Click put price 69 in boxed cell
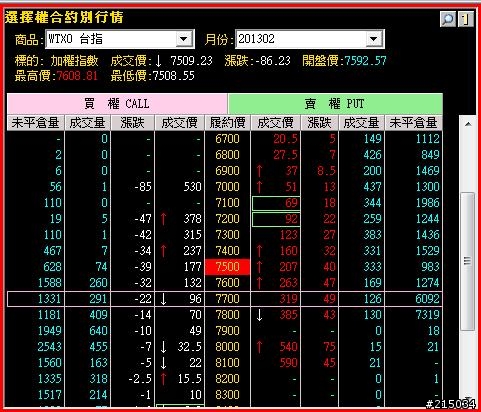Screen dimensions: 481x412 [x=276, y=203]
